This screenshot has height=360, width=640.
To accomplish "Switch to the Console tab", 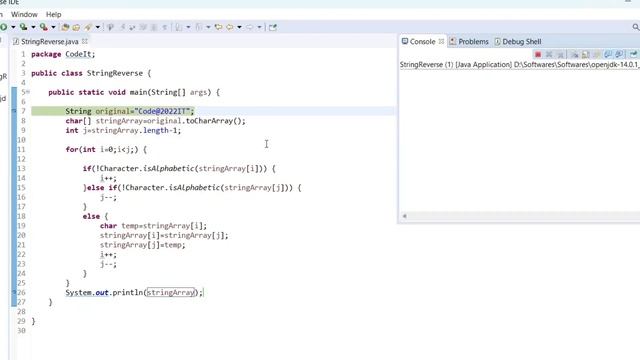I will pos(422,42).
